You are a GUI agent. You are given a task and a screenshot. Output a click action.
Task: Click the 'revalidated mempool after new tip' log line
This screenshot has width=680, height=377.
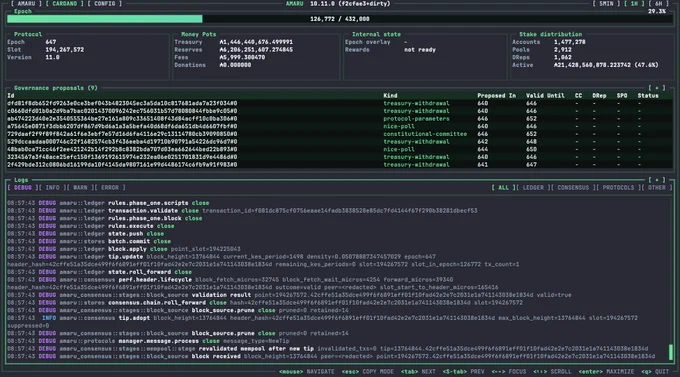pos(327,349)
